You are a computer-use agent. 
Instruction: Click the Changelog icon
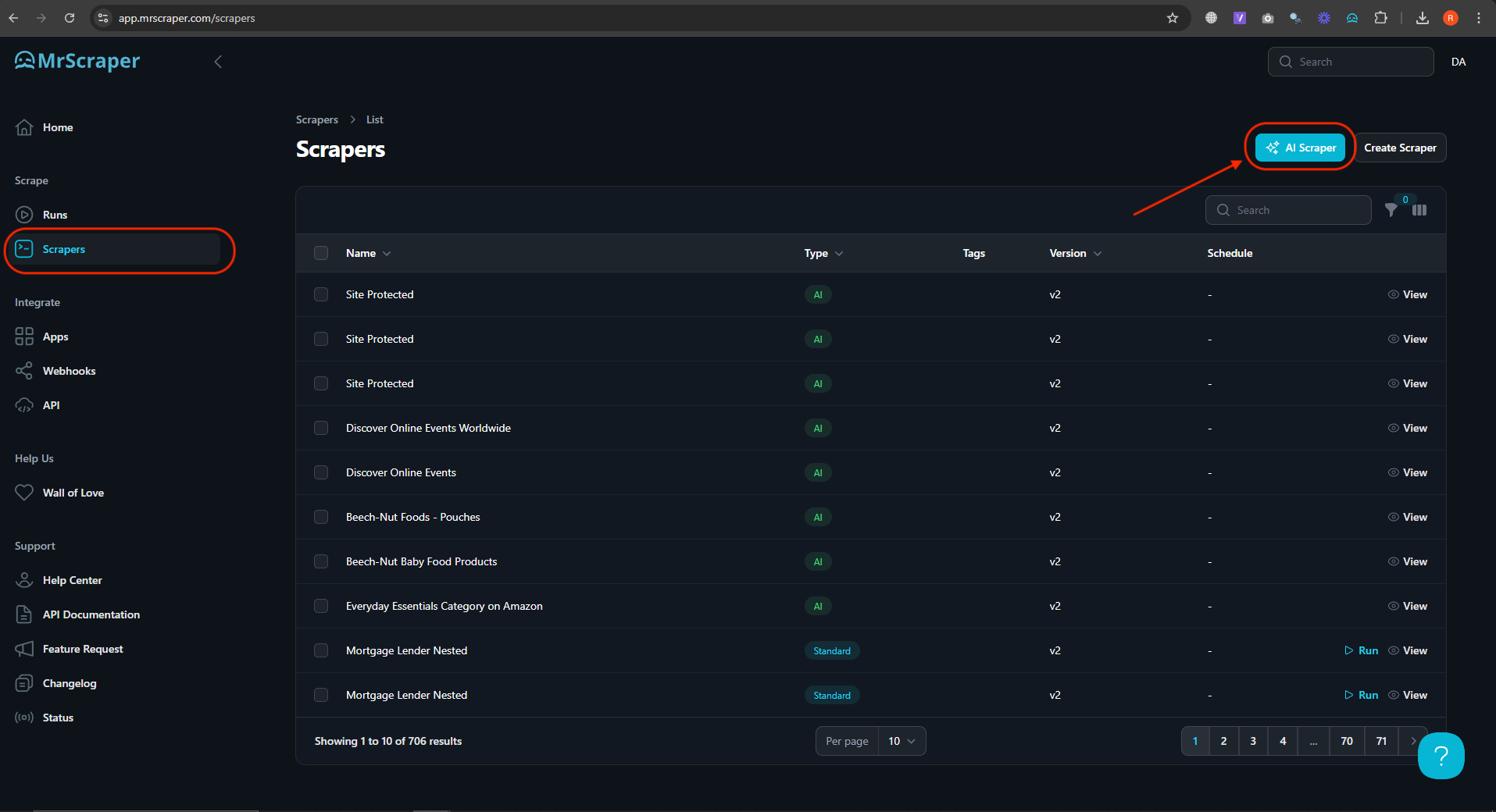pyautogui.click(x=24, y=683)
